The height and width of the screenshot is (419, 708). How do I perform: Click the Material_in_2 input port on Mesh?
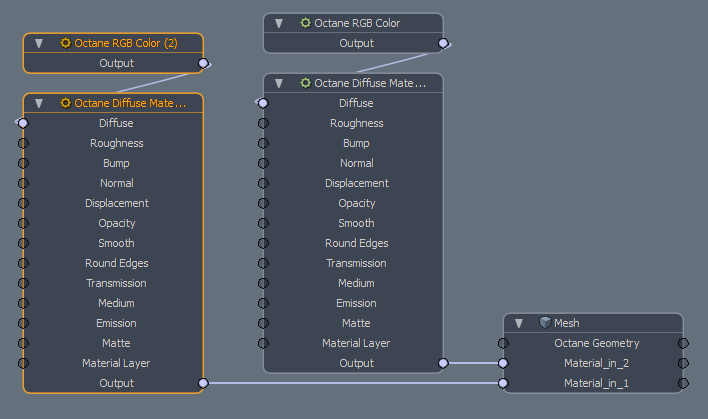click(503, 363)
